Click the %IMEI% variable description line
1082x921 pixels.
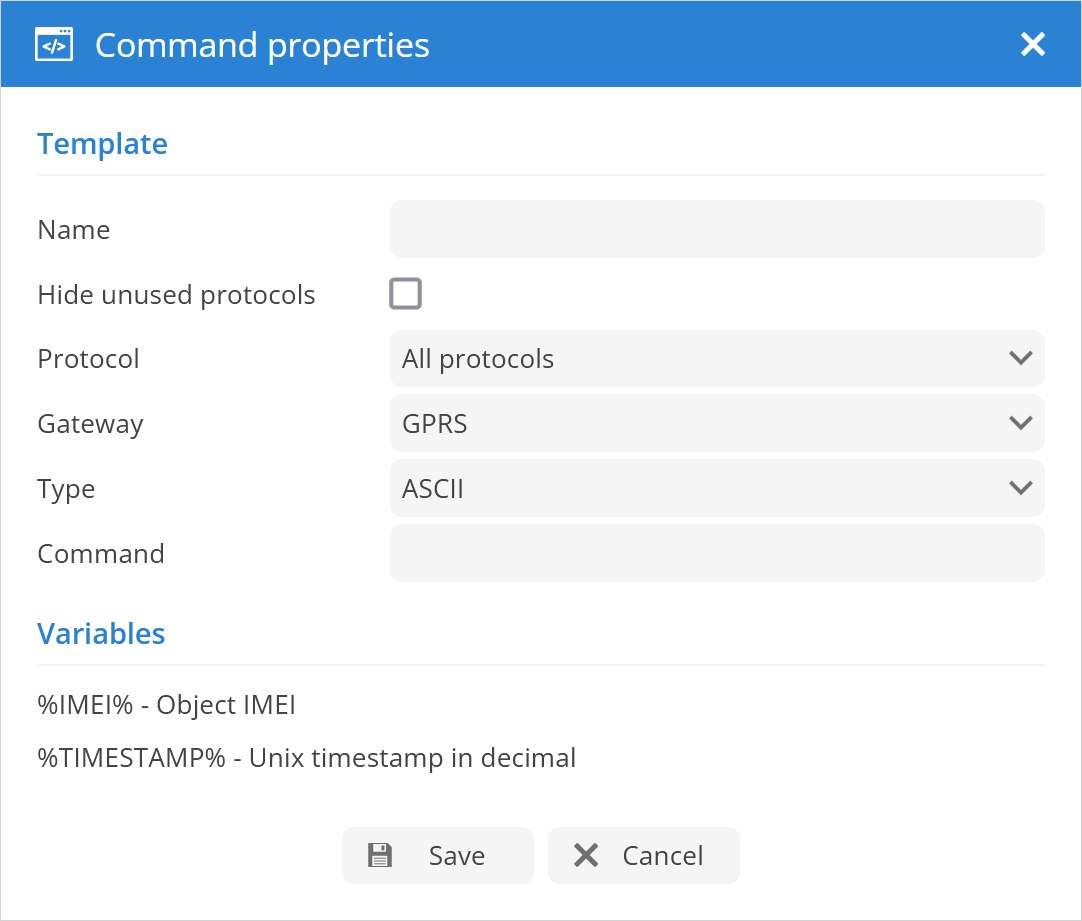(166, 705)
